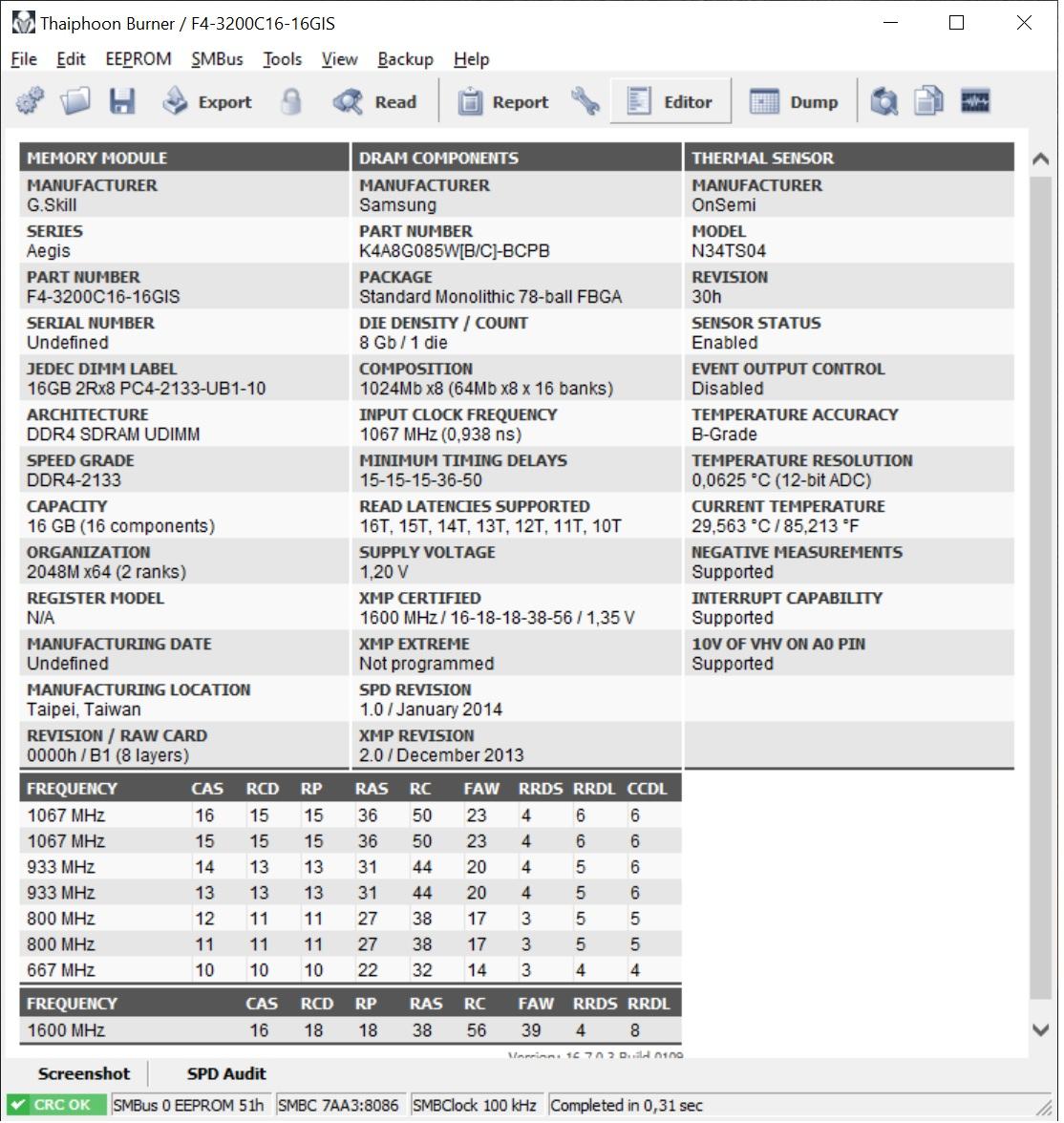Image resolution: width=1064 pixels, height=1123 pixels.
Task: Click the 1600 MHz XMP frequency row
Action: 350,1029
